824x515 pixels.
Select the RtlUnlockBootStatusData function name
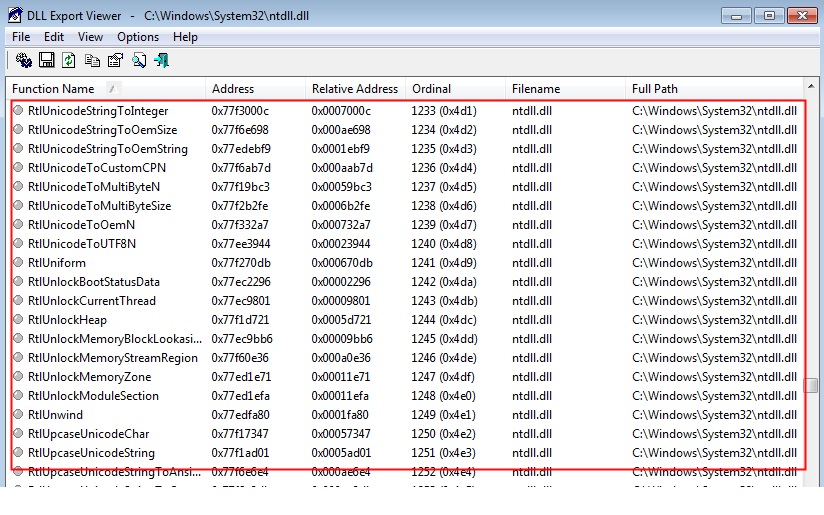[94, 282]
